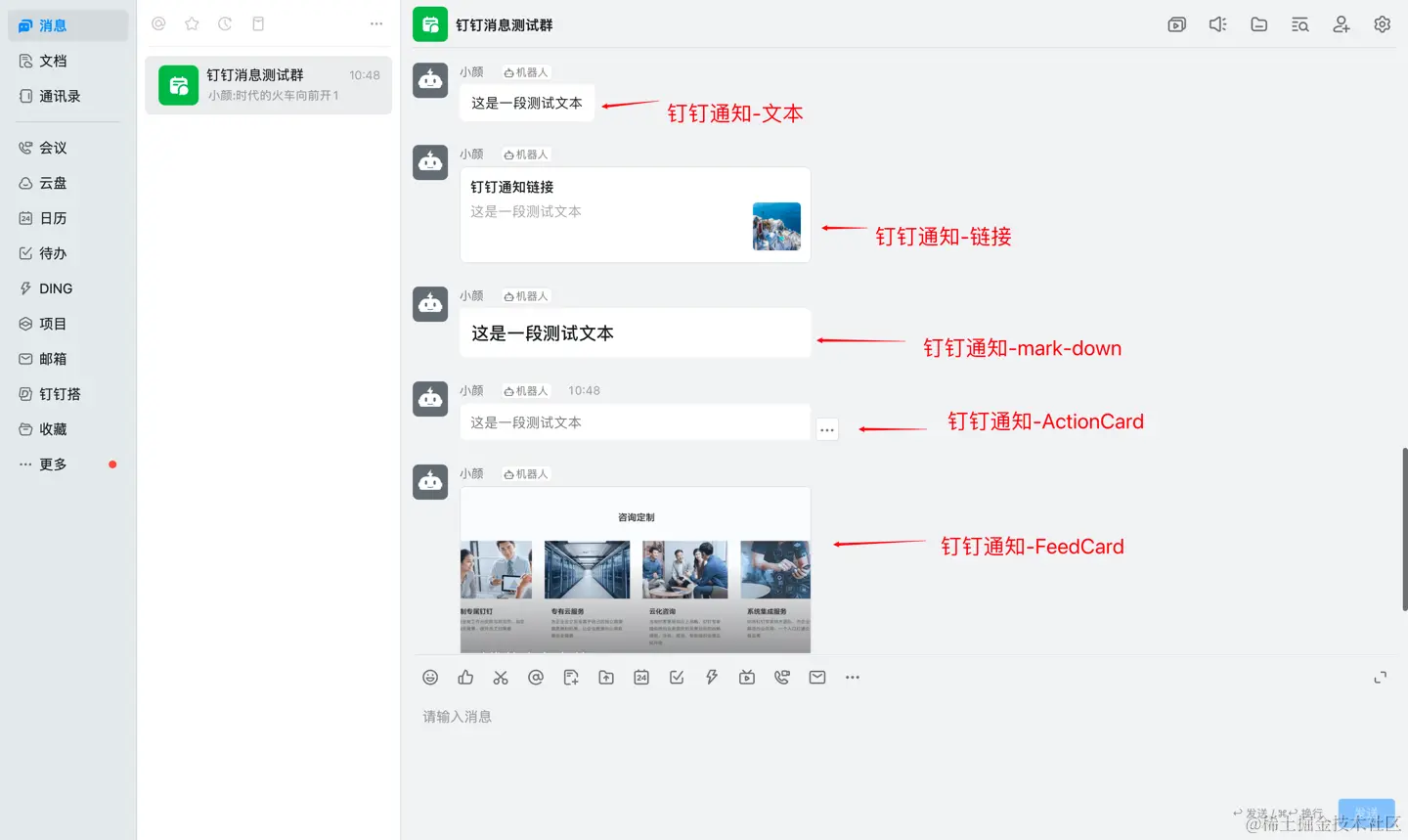The height and width of the screenshot is (840, 1408).
Task: Filter conversations by star icon
Action: click(x=192, y=23)
